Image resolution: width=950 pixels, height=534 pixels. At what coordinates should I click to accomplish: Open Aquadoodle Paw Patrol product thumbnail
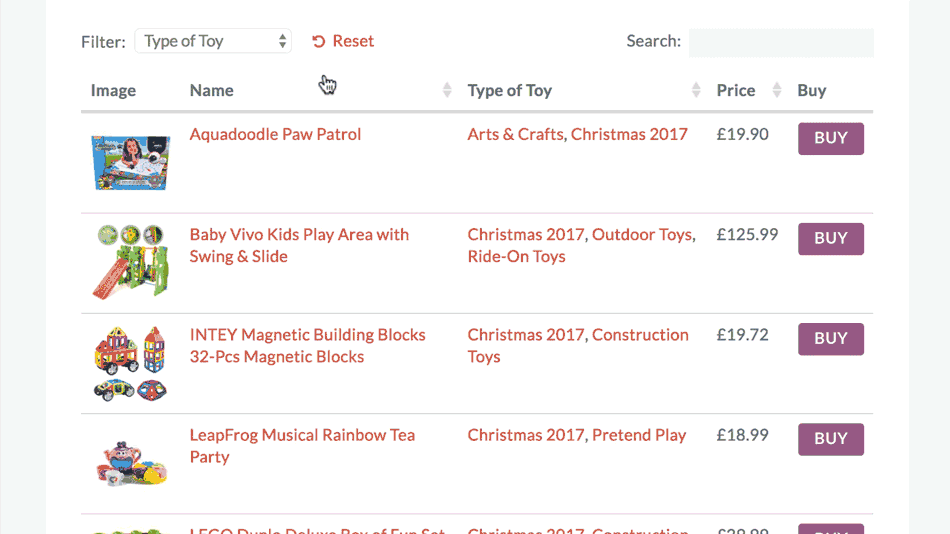(131, 162)
